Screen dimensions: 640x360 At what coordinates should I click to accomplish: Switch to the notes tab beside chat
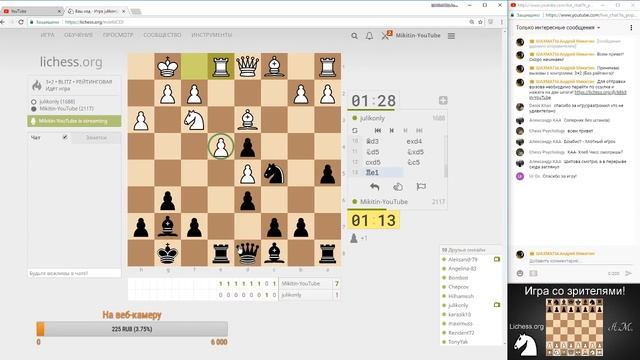tap(96, 138)
